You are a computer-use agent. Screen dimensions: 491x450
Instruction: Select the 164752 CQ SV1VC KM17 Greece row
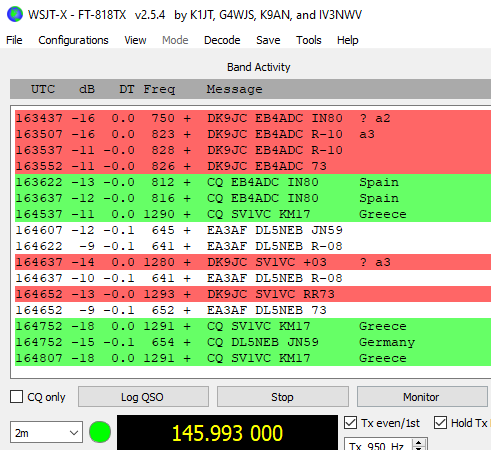(x=253, y=326)
